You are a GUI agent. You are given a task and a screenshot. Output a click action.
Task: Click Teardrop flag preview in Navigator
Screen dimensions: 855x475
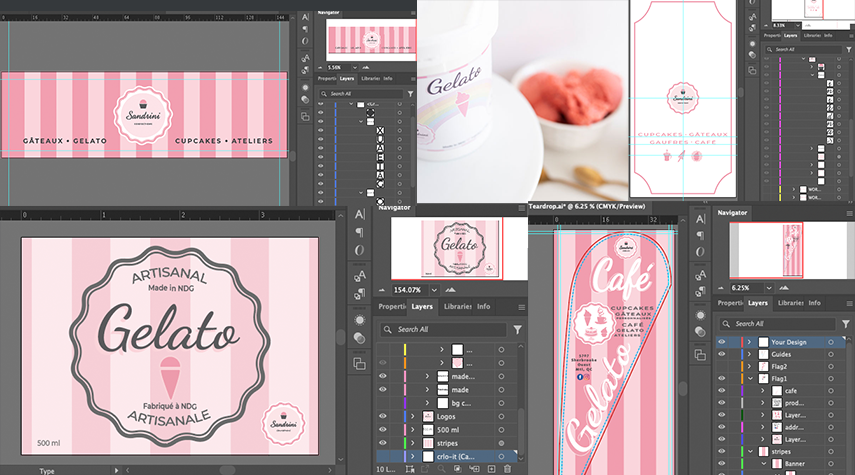pos(793,250)
